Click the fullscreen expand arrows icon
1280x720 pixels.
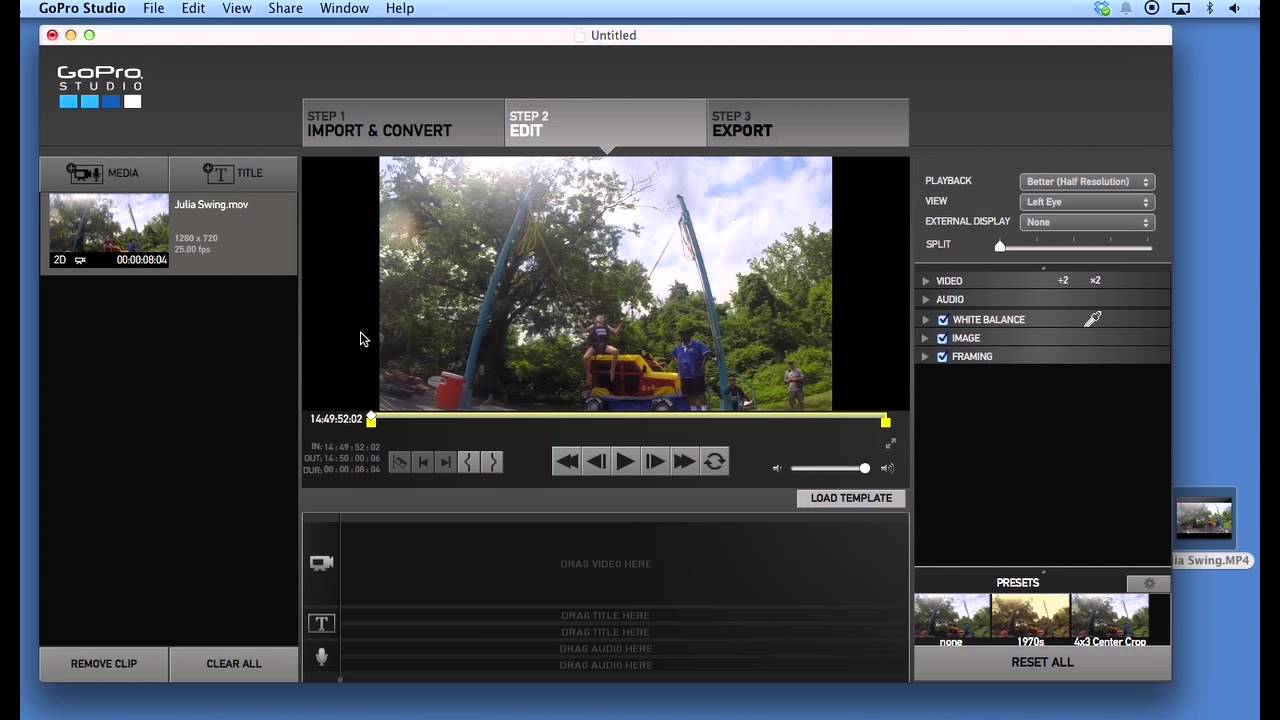point(890,443)
